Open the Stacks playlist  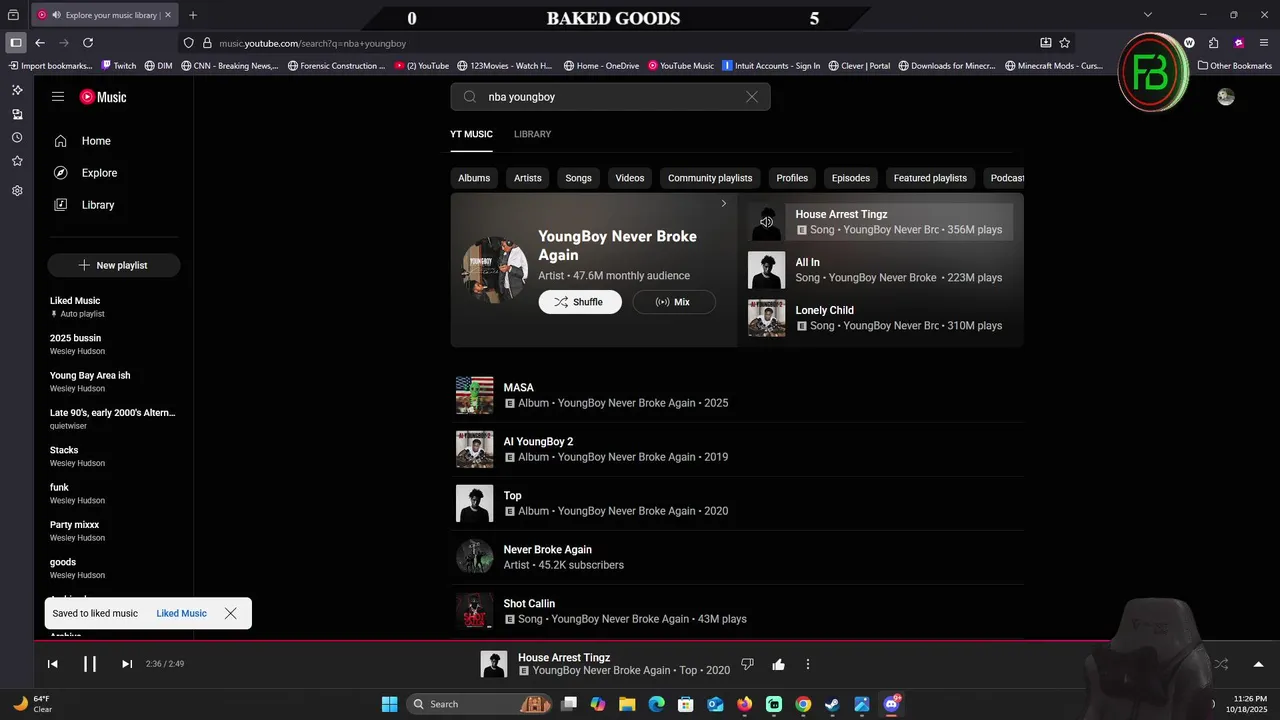112,456
